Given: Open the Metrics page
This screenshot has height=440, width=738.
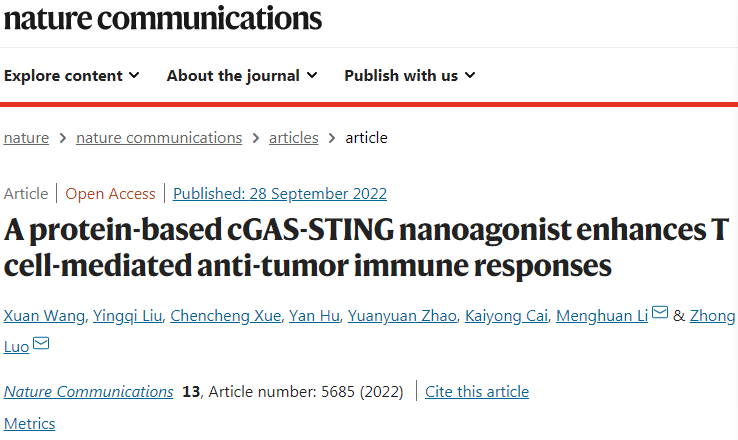Looking at the screenshot, I should pyautogui.click(x=30, y=423).
